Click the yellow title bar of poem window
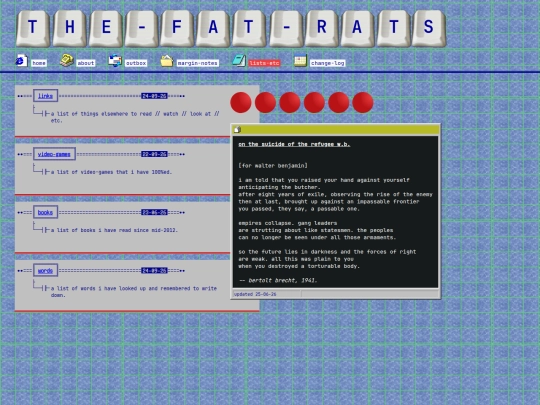Image resolution: width=540 pixels, height=405 pixels. click(x=335, y=129)
